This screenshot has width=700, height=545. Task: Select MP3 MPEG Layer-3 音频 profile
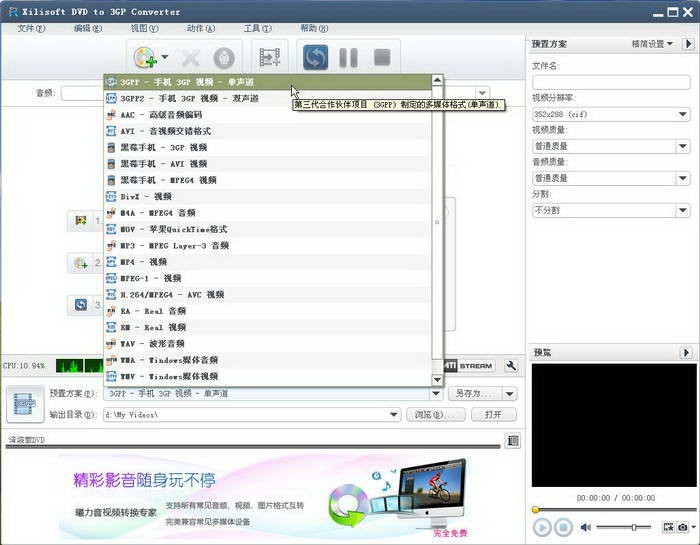(x=268, y=245)
